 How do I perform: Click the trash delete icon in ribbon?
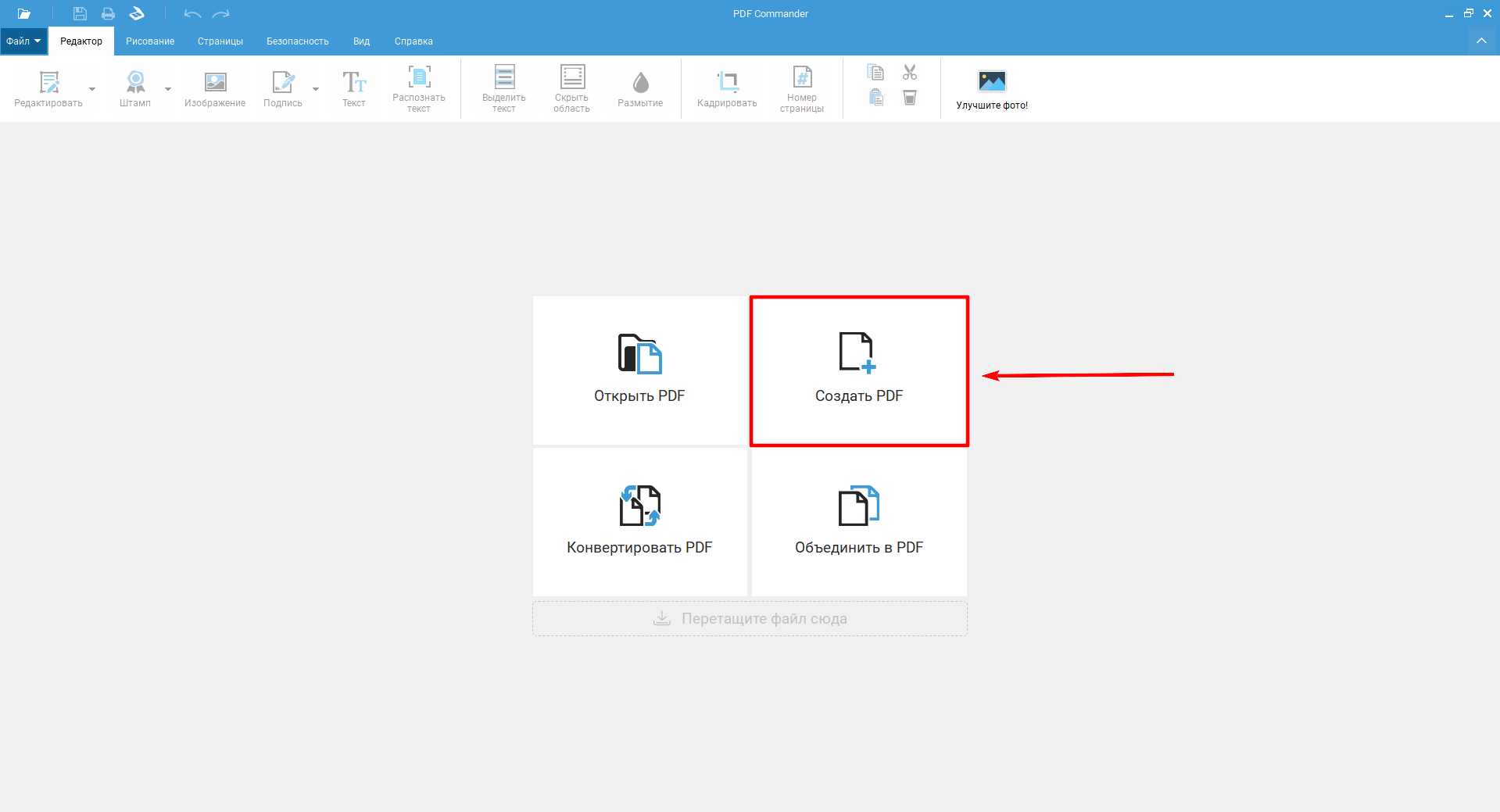(910, 98)
